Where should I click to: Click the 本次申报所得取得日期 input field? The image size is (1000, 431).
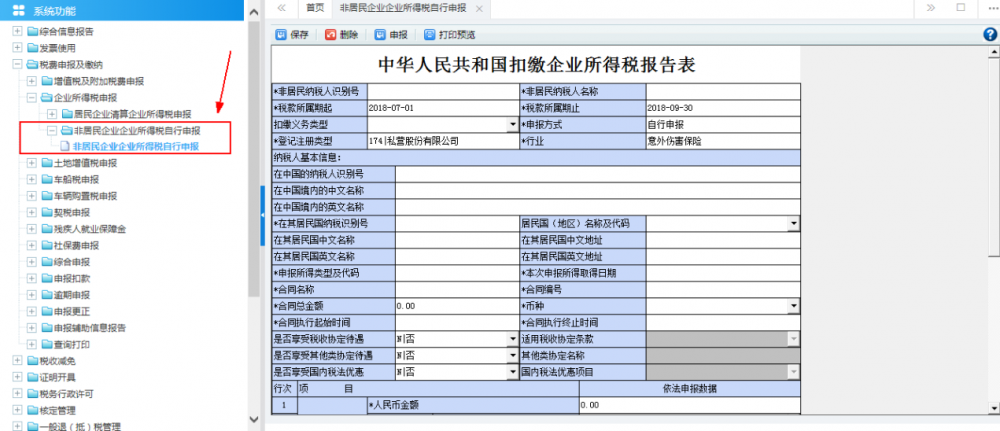pos(723,273)
